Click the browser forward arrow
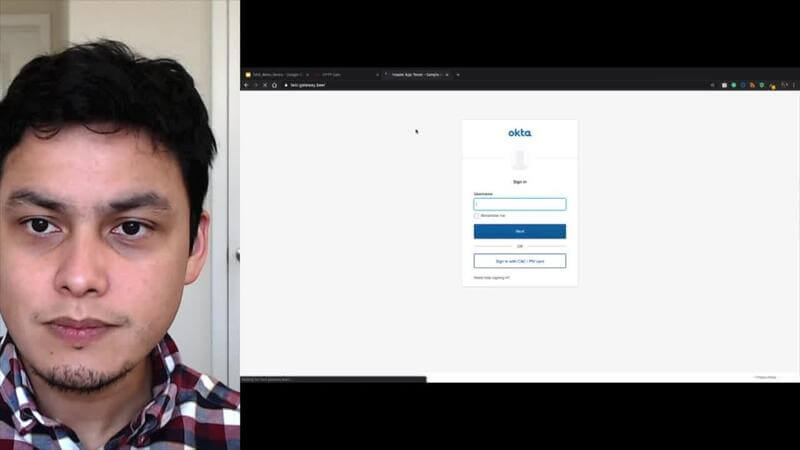800x450 pixels. coord(255,85)
